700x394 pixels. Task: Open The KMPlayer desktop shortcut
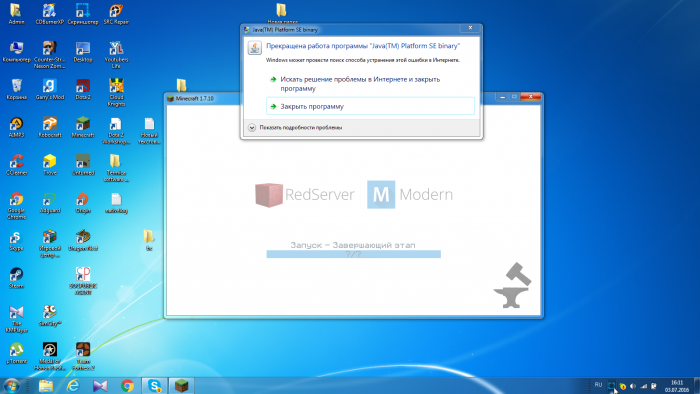pos(17,319)
